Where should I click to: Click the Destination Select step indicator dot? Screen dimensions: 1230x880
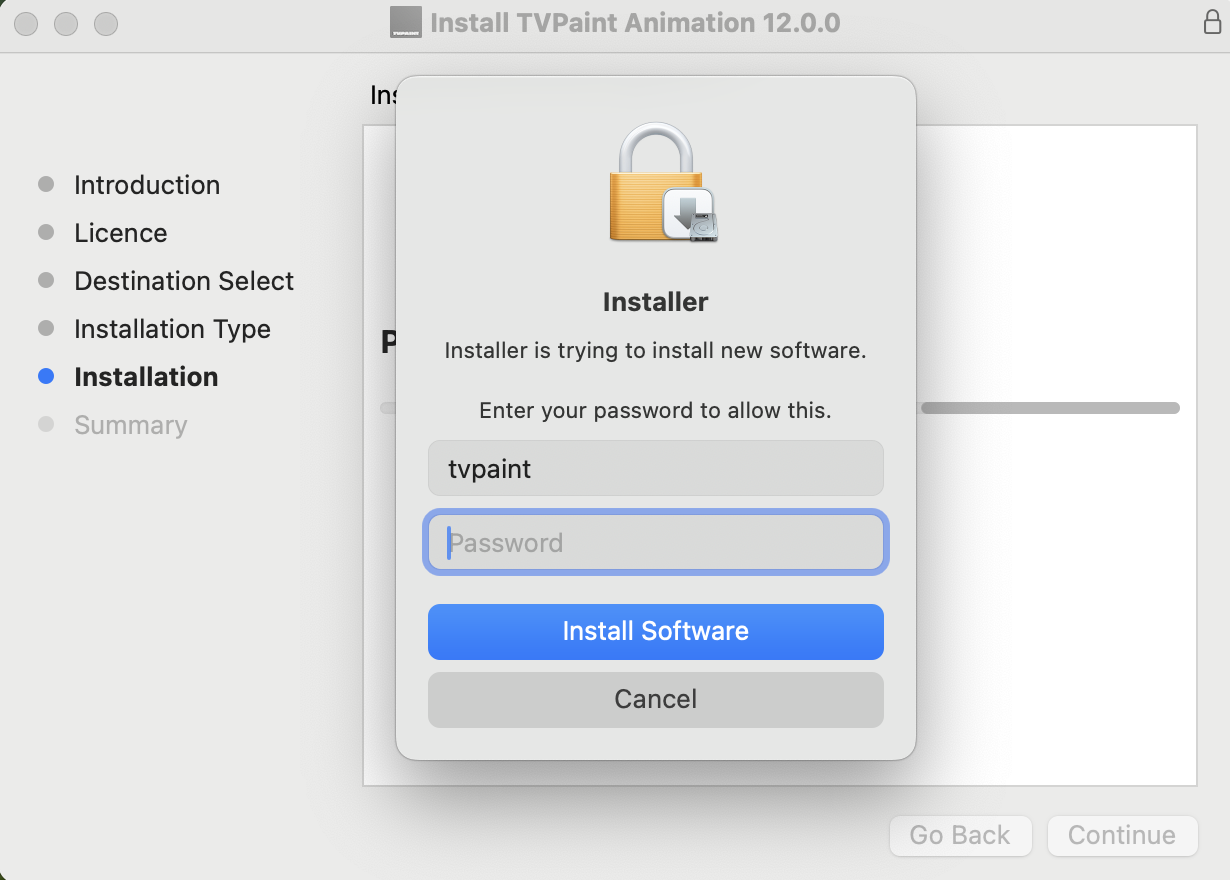[46, 280]
